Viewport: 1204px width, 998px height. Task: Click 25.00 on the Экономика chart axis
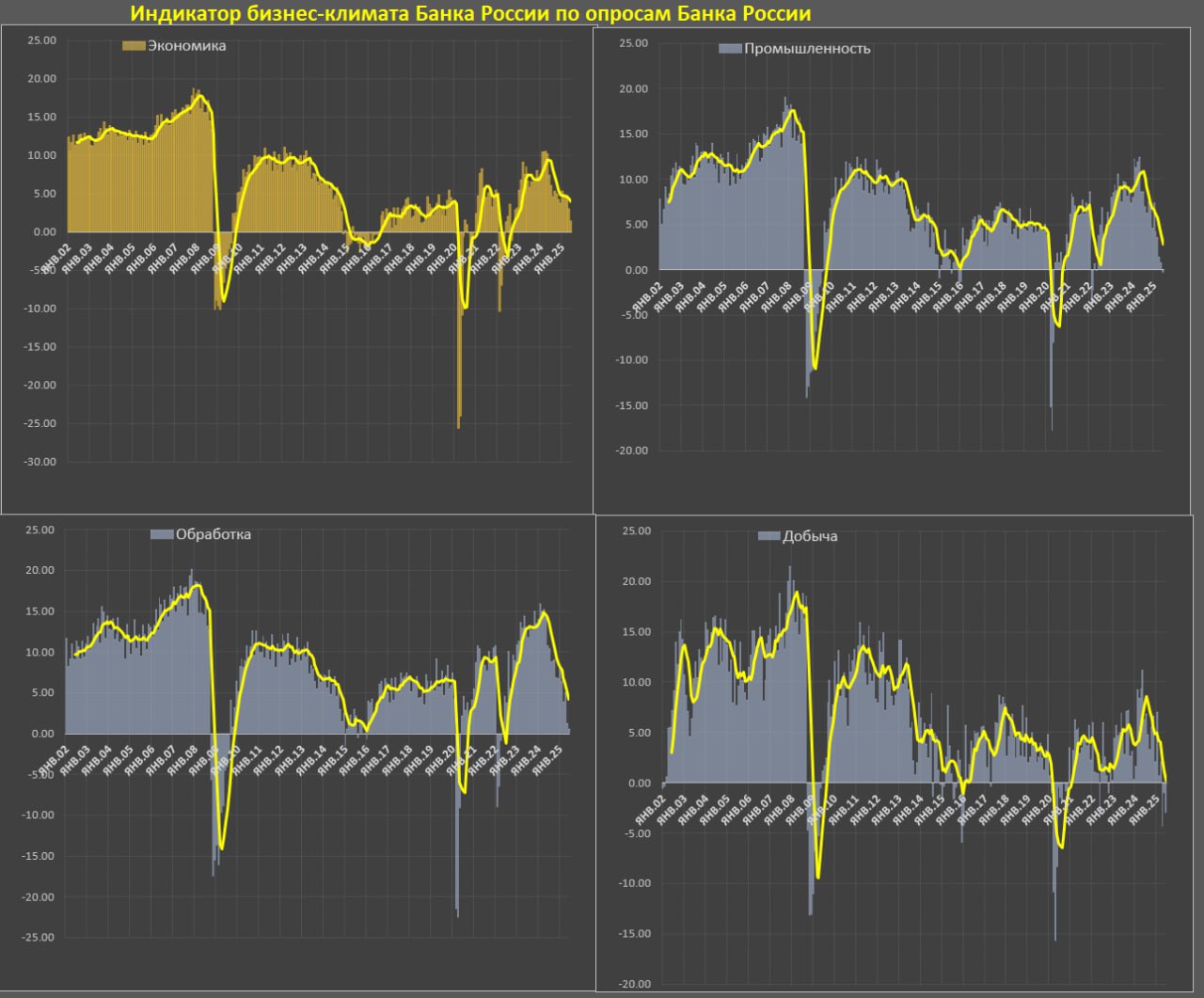coord(41,40)
